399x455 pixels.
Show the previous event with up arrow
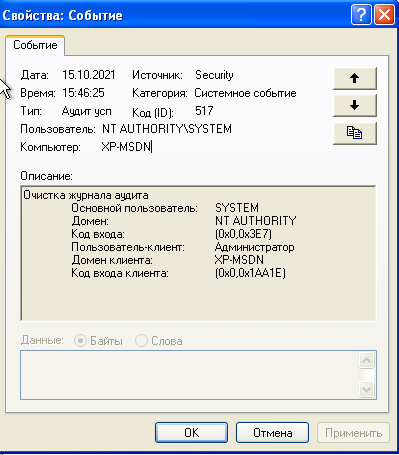click(355, 78)
